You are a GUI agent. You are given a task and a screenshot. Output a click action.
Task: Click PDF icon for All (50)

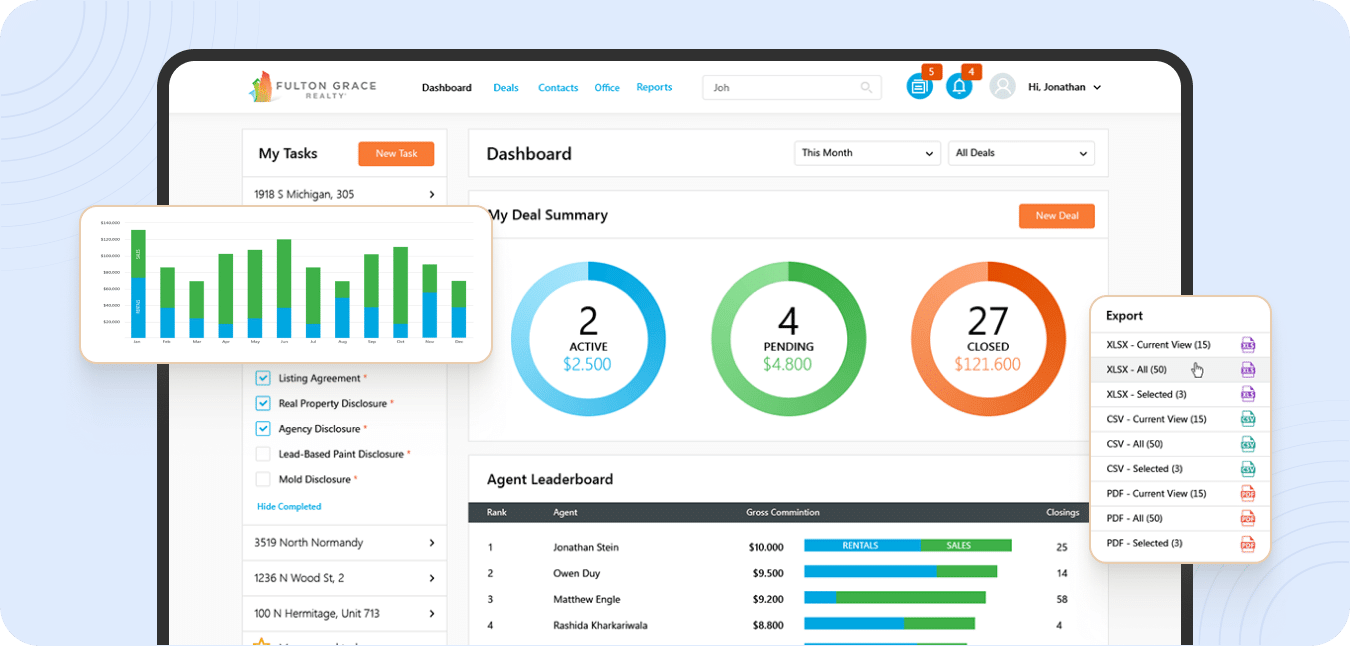pos(1248,518)
